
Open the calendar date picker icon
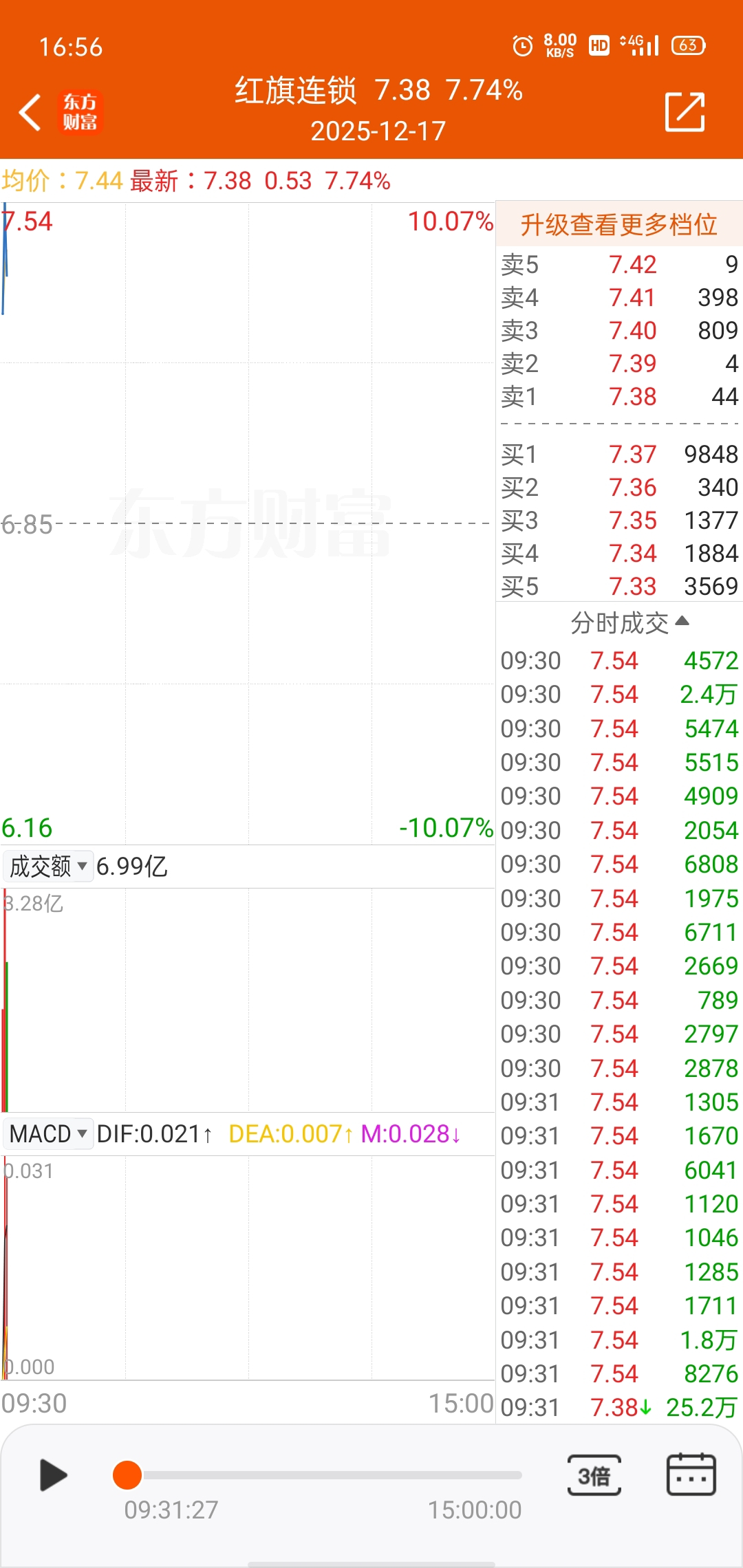coord(691,1474)
